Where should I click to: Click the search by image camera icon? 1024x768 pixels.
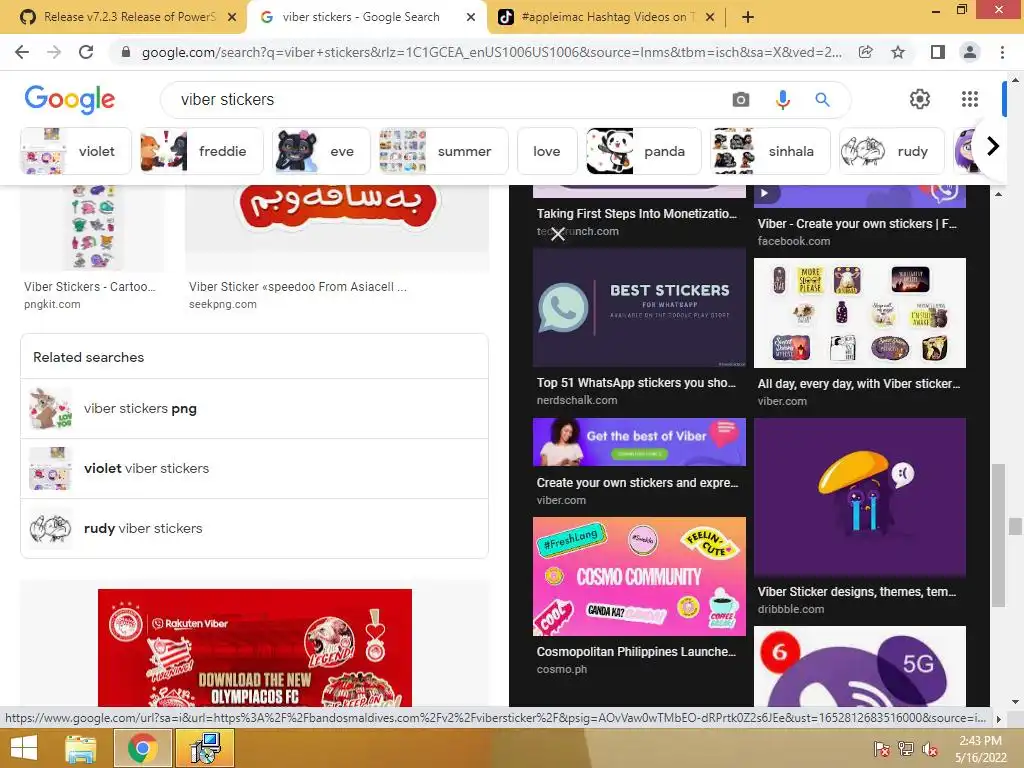click(741, 99)
